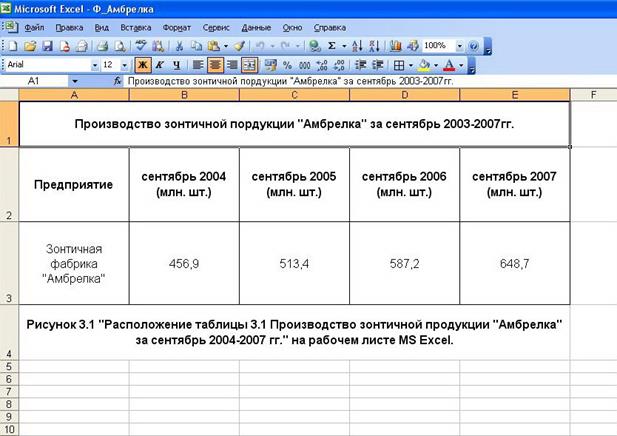Toggle Bold formatting (Ж button)

pyautogui.click(x=142, y=64)
